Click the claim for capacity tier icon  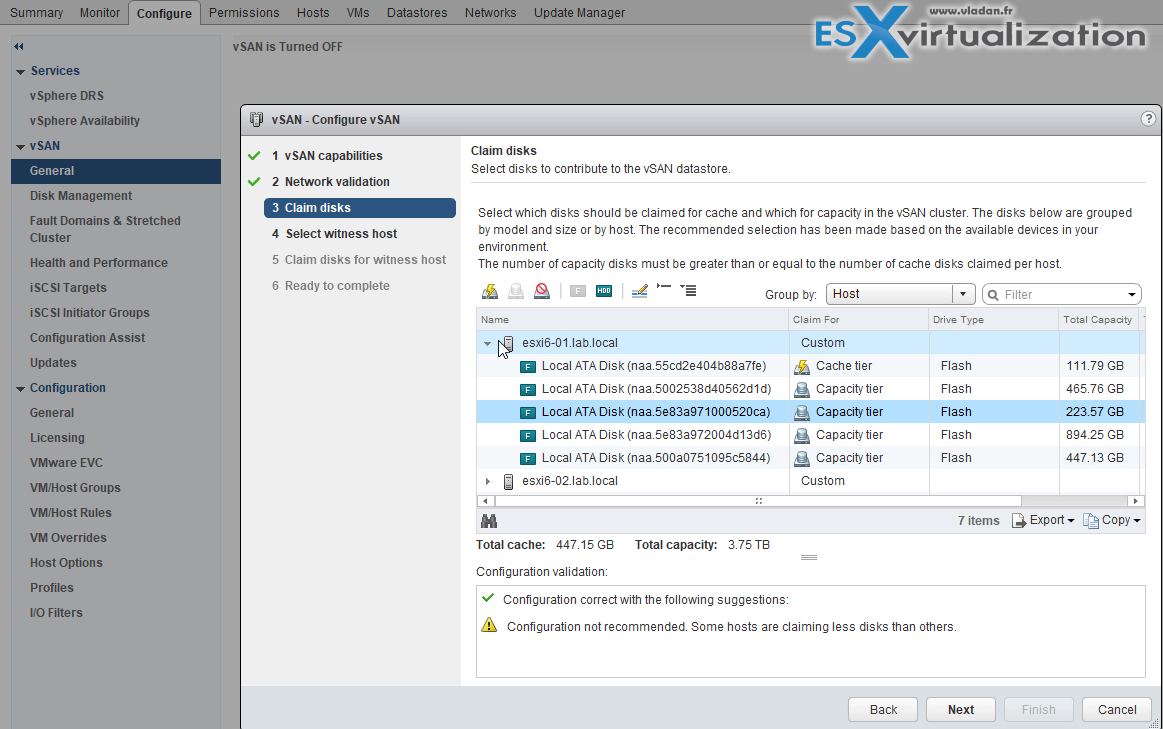[516, 291]
